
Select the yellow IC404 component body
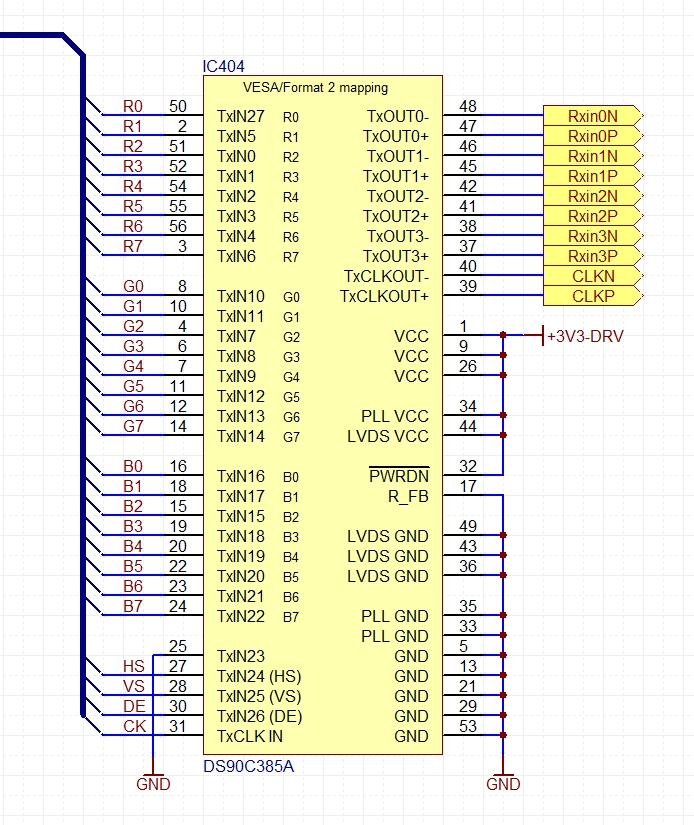pos(323,415)
